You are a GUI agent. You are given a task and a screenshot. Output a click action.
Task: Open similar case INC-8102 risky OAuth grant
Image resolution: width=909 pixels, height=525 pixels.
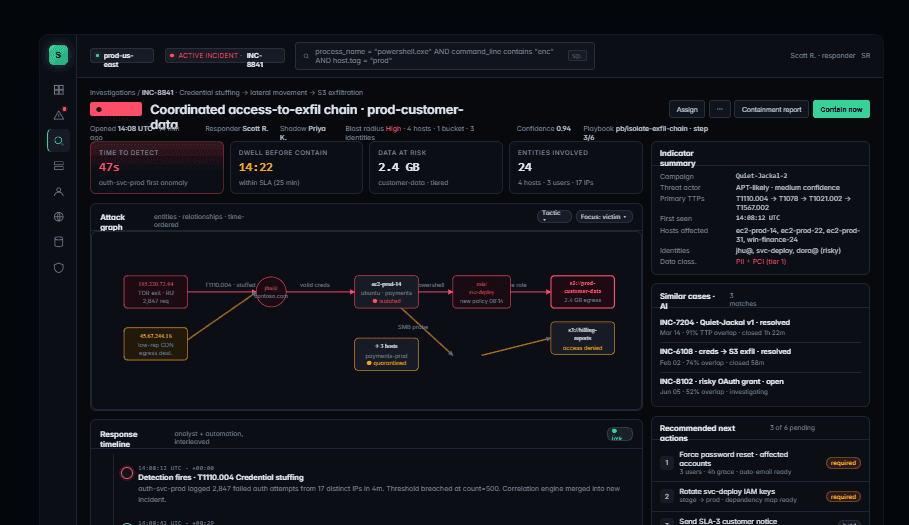(760, 386)
